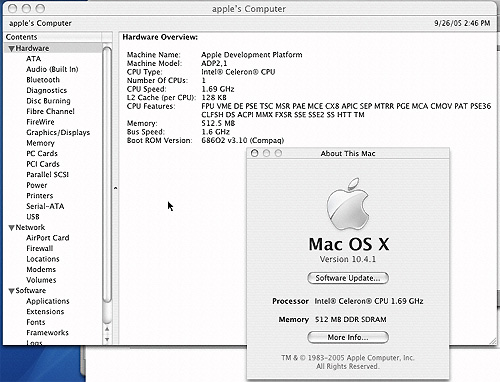Screen dimensions: 500x382
Task: Click the sidebar scrollbar thumb
Action: (107, 174)
